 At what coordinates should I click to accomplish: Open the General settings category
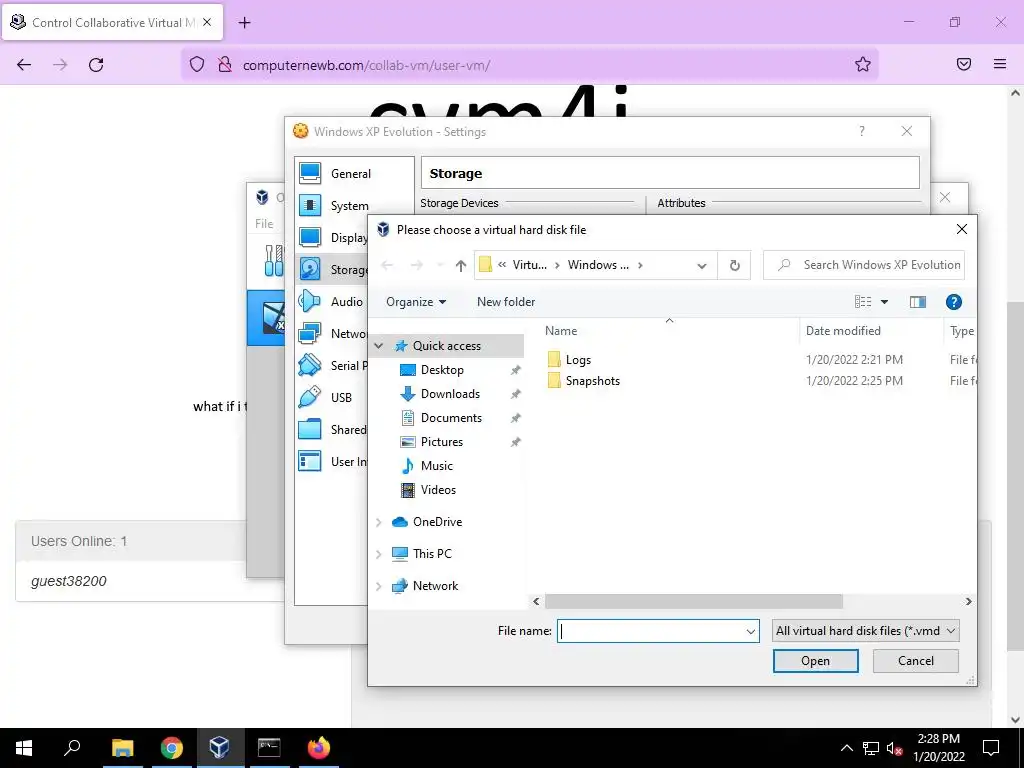(x=351, y=174)
